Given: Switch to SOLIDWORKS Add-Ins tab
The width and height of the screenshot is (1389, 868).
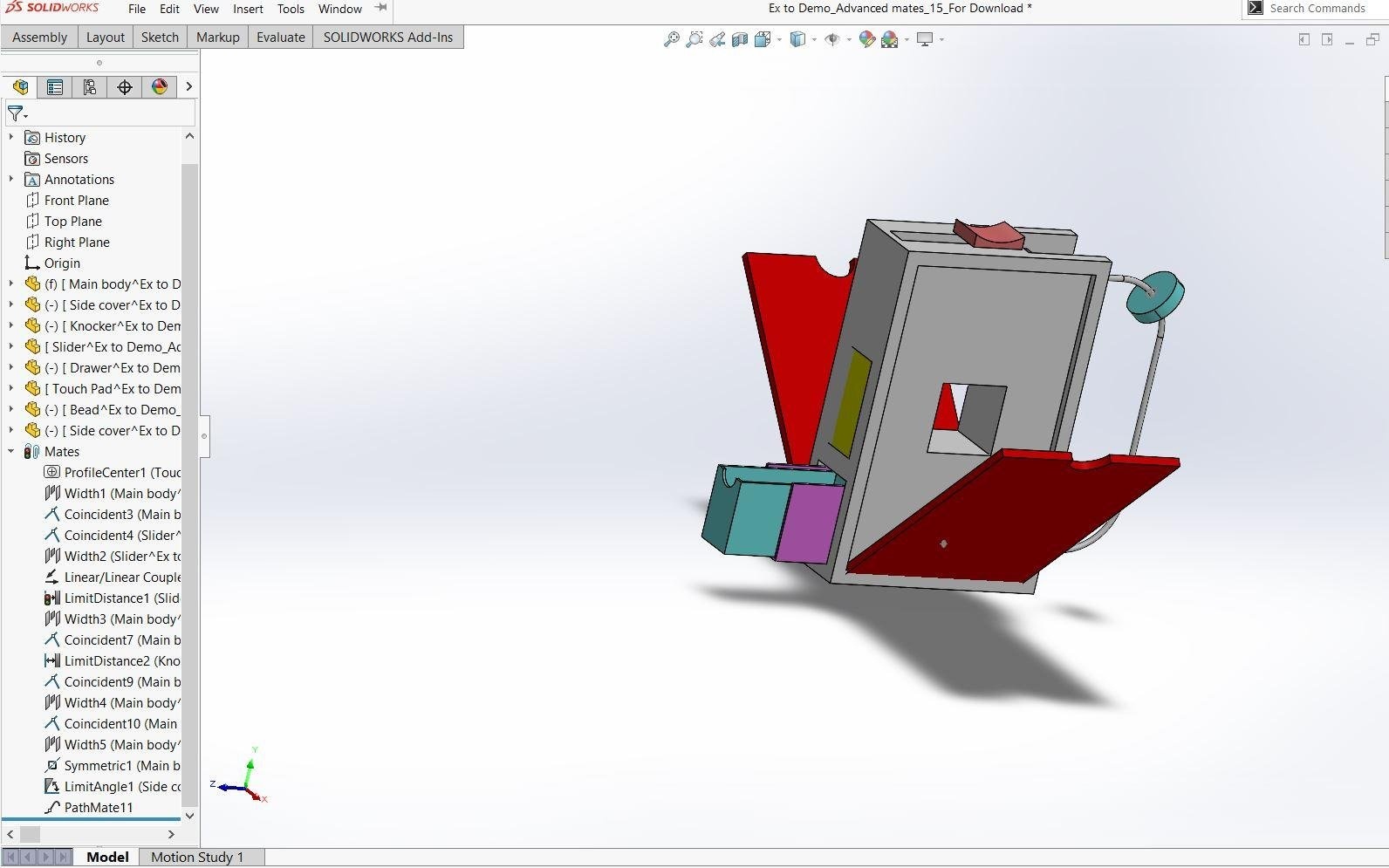Looking at the screenshot, I should pyautogui.click(x=388, y=38).
